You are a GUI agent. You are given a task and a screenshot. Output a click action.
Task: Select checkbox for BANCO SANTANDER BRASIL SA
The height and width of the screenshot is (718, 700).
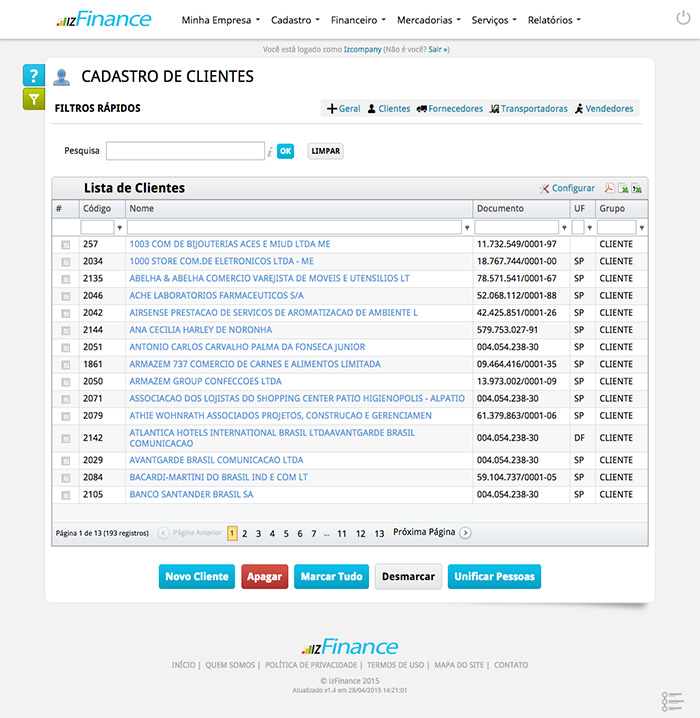pyautogui.click(x=66, y=495)
